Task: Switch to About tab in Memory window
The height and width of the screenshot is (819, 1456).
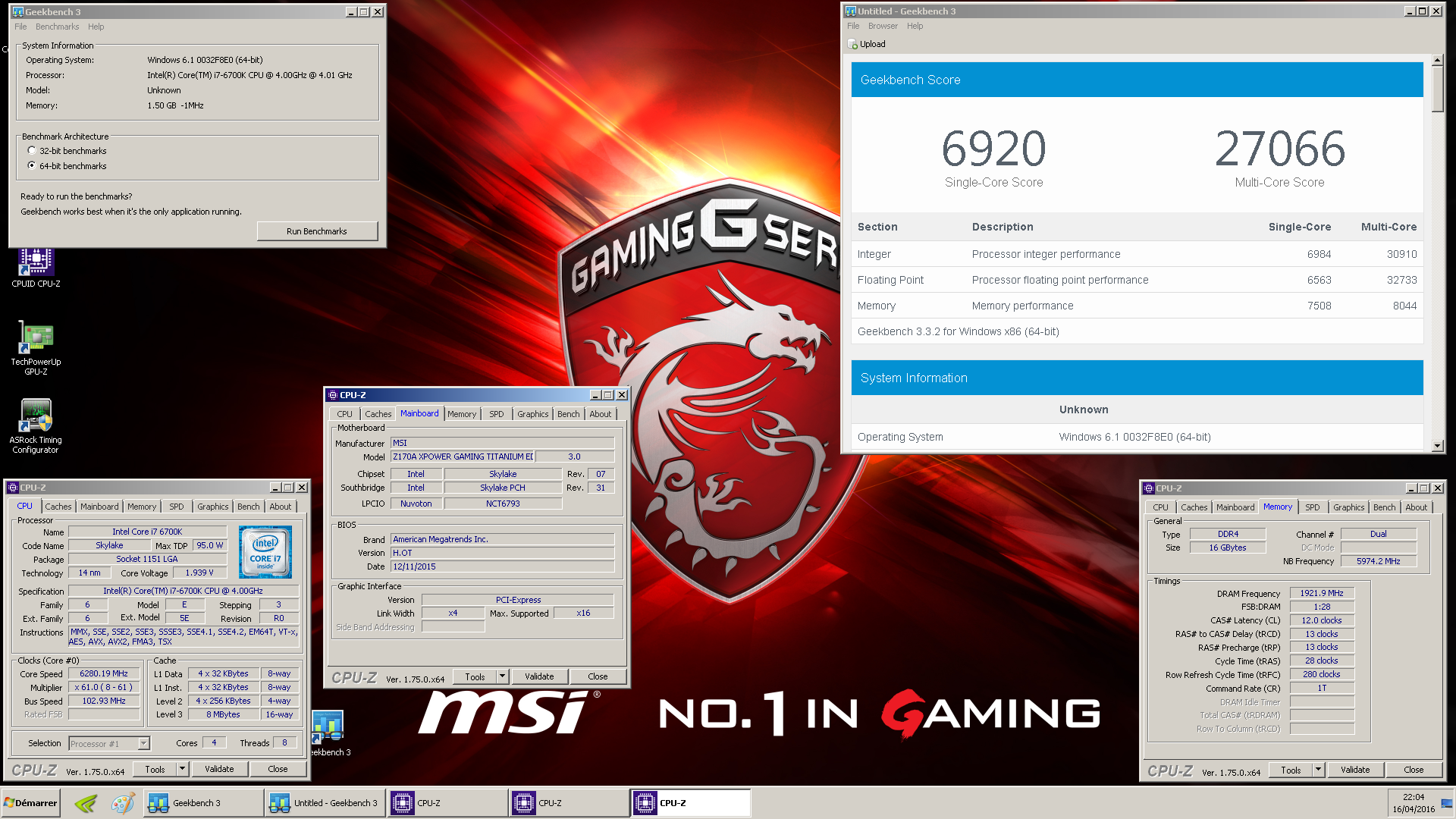Action: coord(1417,507)
